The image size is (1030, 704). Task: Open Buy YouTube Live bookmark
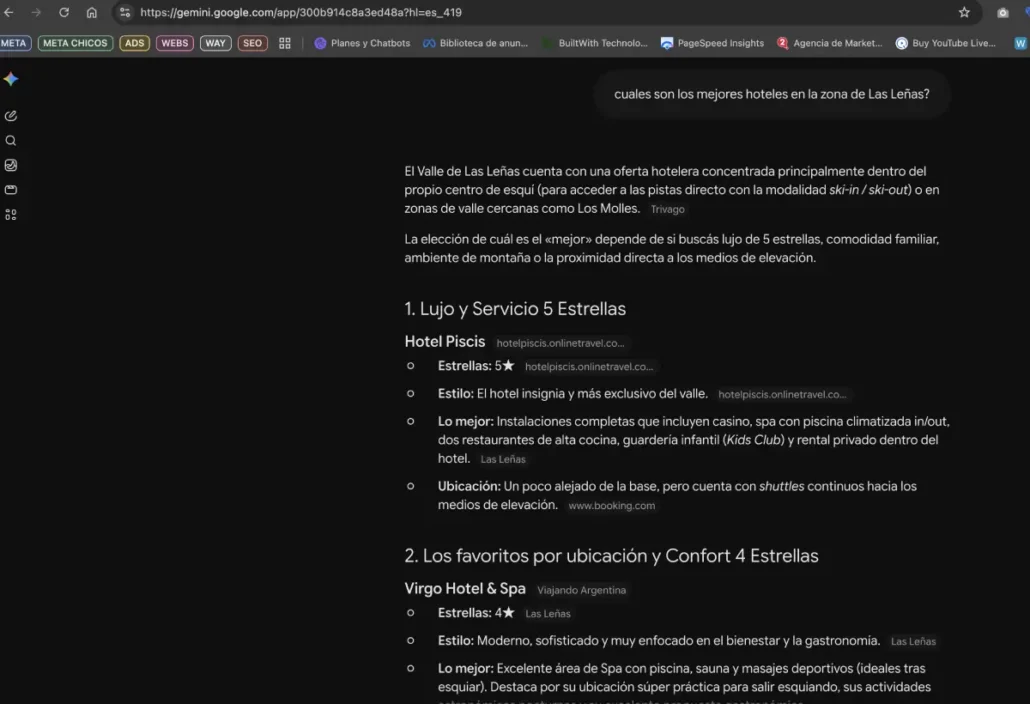point(946,43)
